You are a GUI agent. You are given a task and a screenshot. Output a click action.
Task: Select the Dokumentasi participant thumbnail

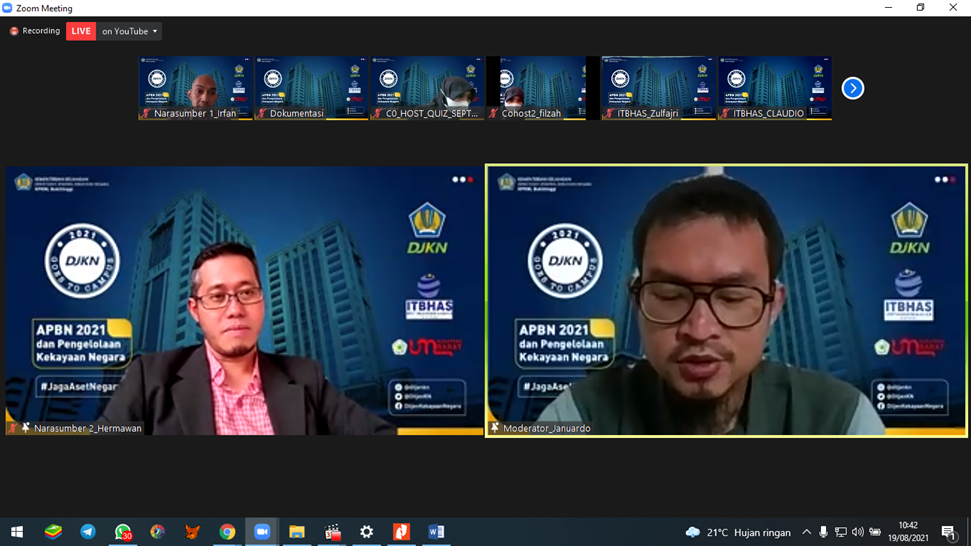(x=311, y=88)
